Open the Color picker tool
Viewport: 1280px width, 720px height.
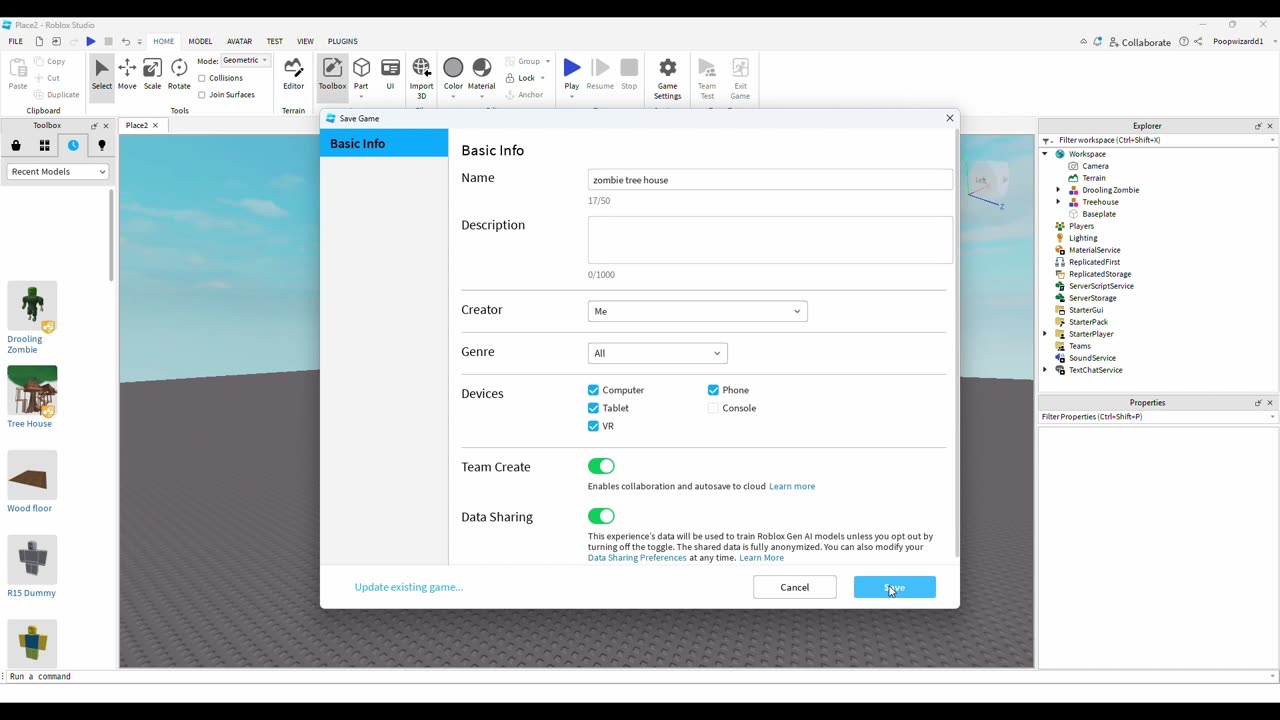coord(453,77)
